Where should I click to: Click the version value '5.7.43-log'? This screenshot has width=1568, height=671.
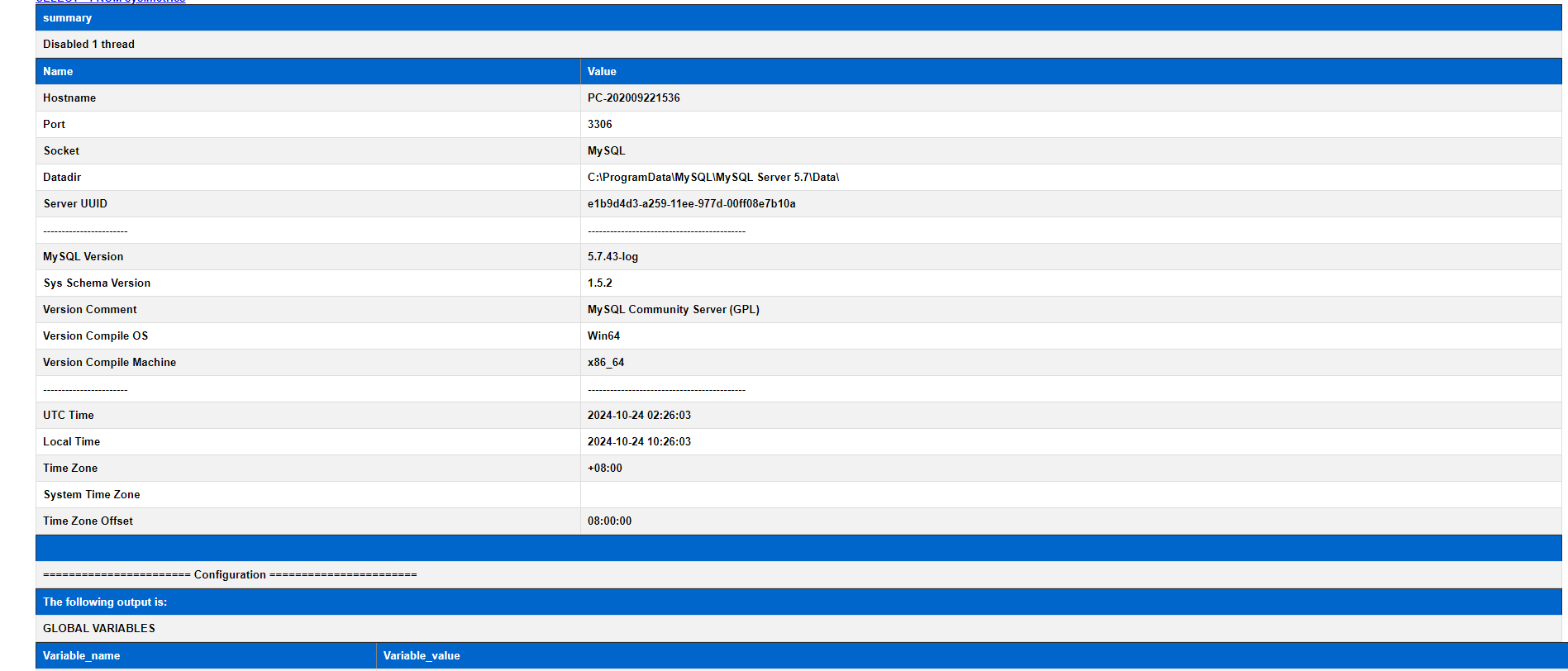[613, 257]
